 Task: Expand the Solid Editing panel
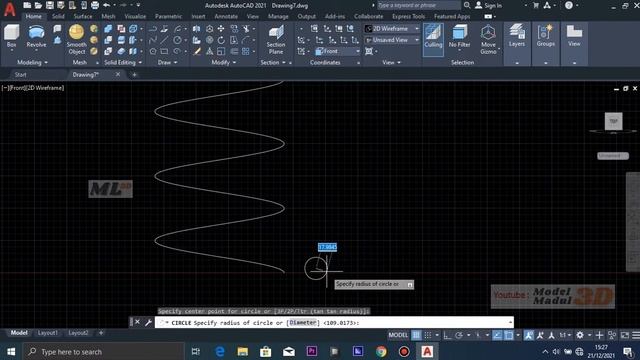point(123,62)
